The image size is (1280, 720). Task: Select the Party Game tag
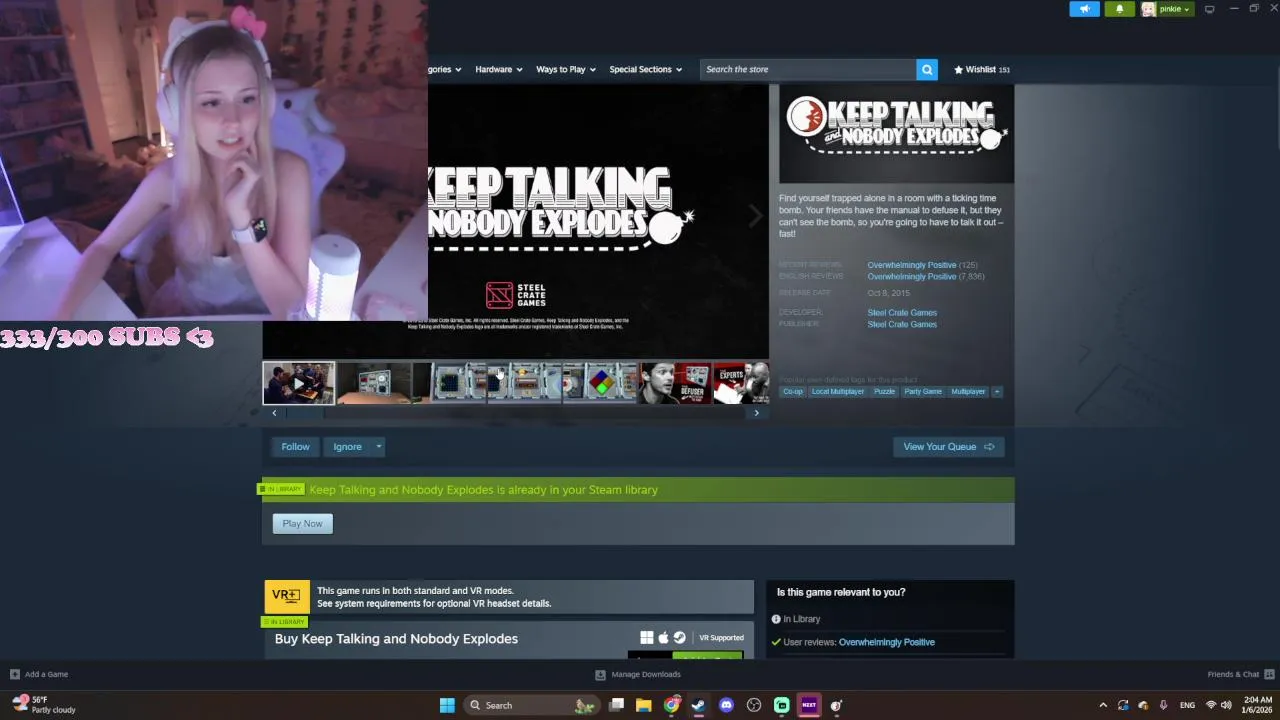tap(923, 391)
